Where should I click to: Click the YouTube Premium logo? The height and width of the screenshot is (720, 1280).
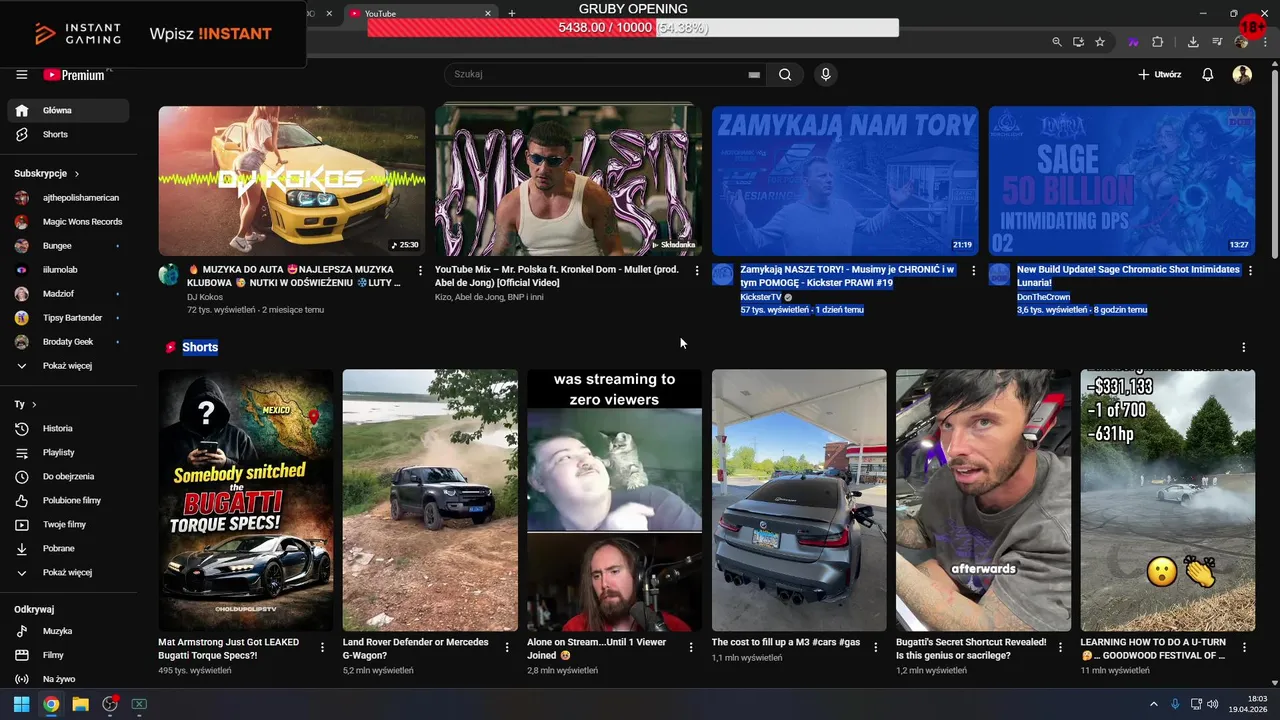point(75,75)
